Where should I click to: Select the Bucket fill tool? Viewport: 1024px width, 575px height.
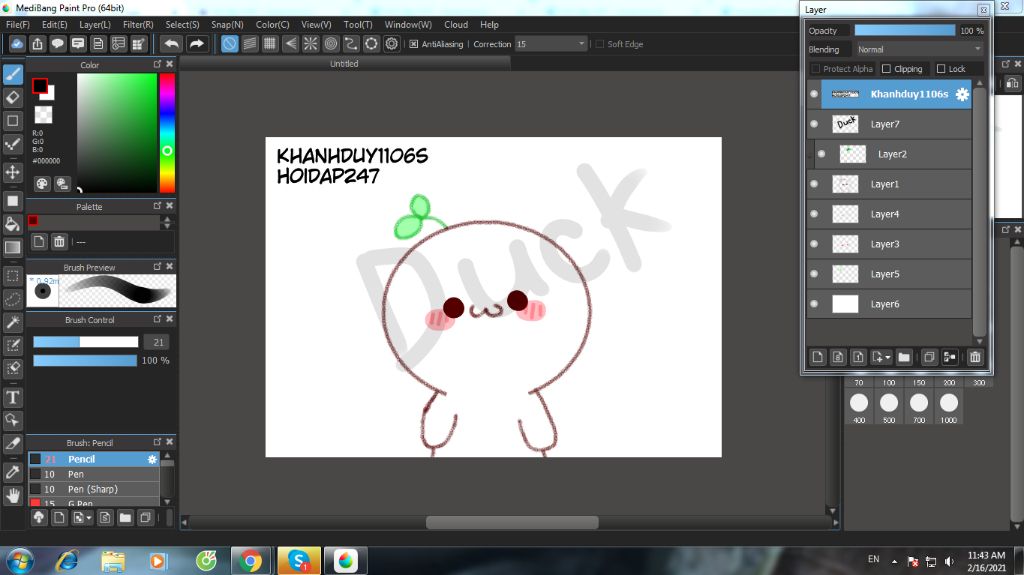pyautogui.click(x=12, y=224)
